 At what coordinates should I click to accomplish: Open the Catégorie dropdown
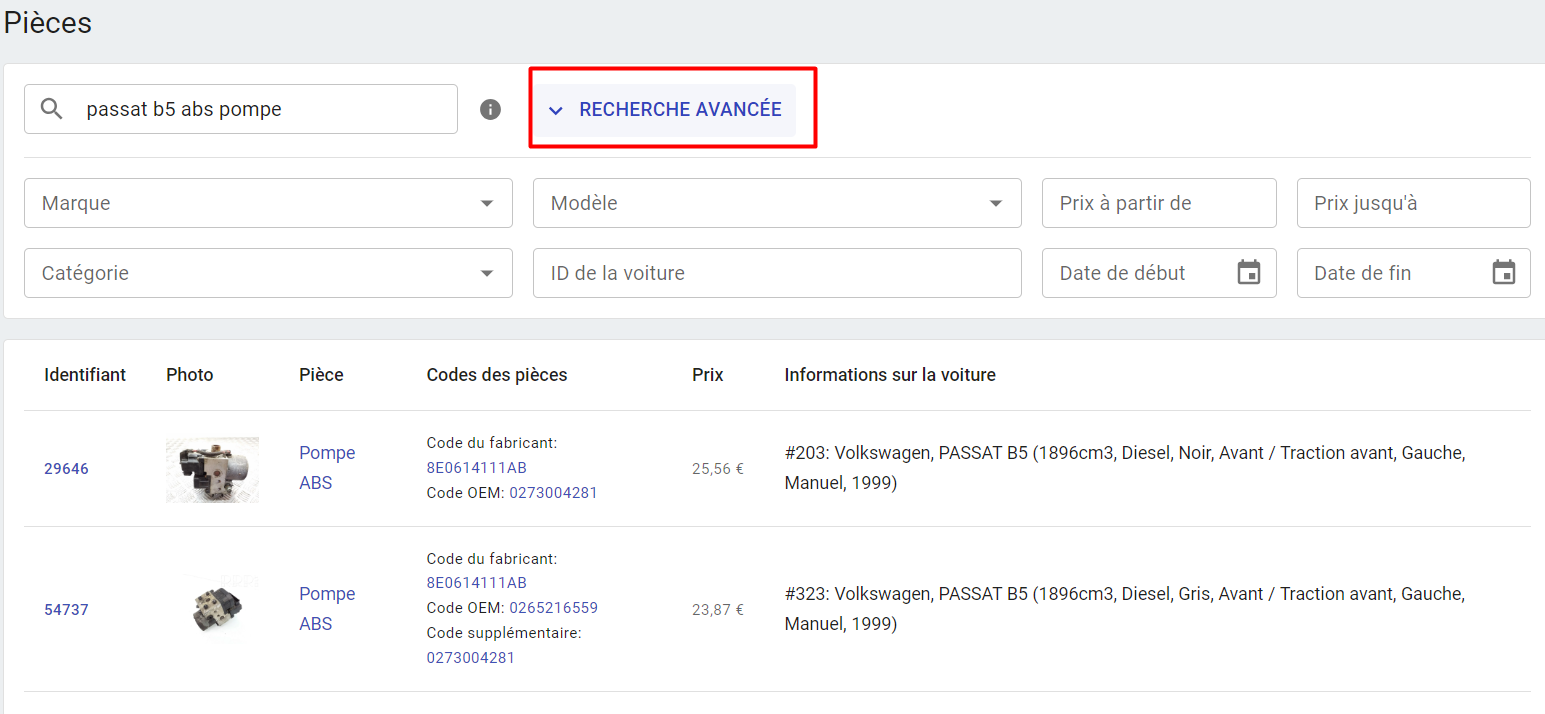[x=268, y=273]
